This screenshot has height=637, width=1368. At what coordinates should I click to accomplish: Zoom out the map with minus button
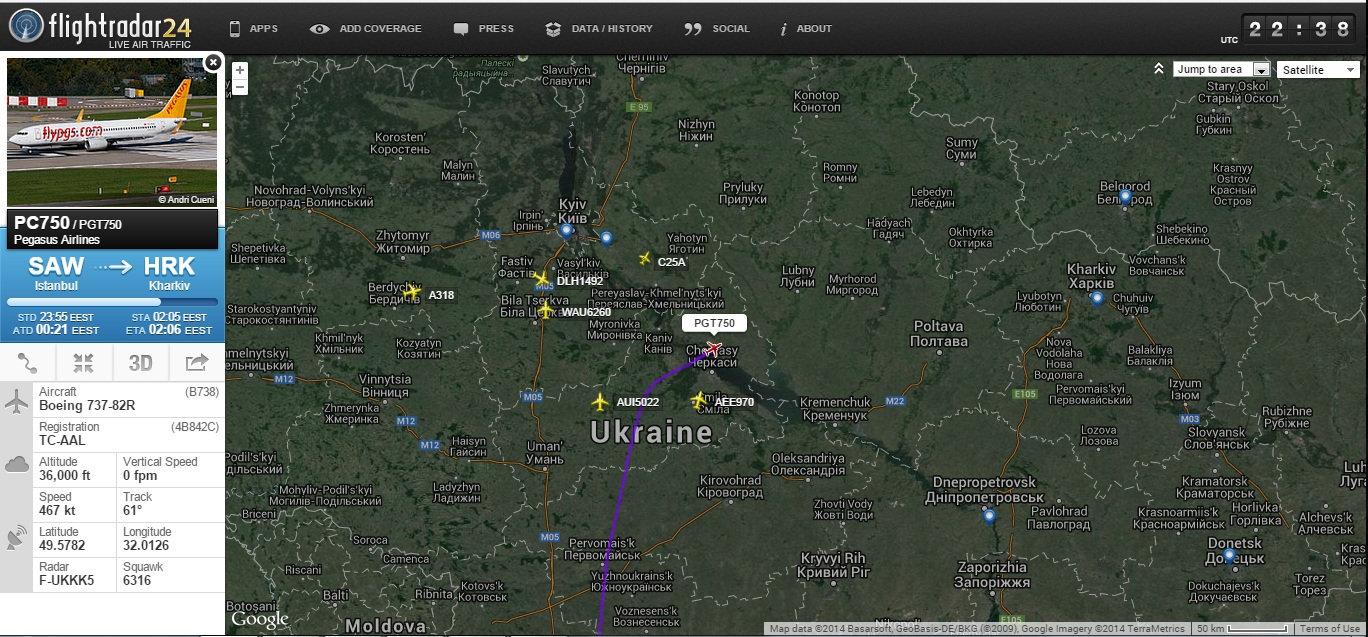[x=239, y=87]
